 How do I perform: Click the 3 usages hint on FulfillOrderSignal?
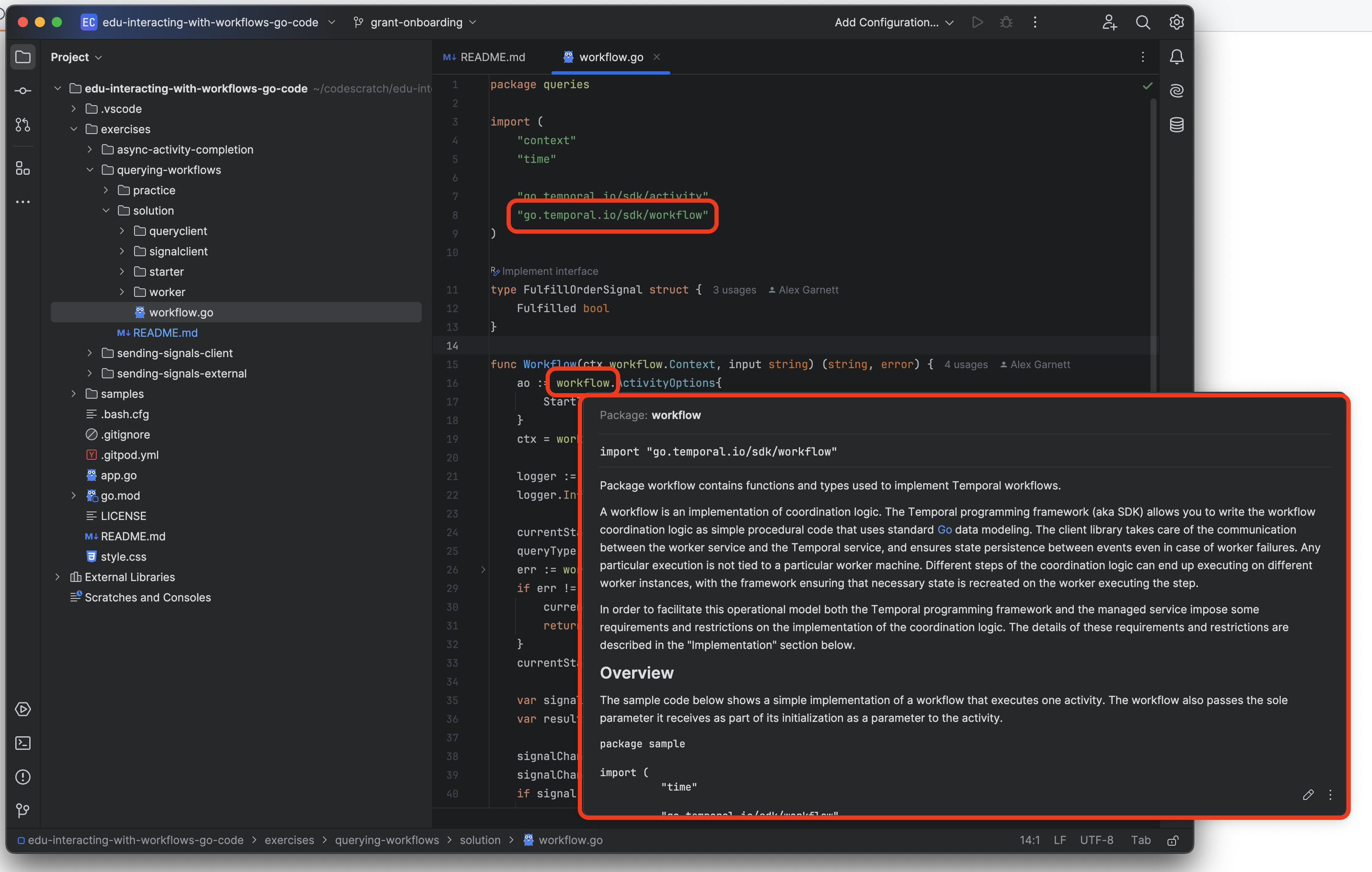coord(734,290)
